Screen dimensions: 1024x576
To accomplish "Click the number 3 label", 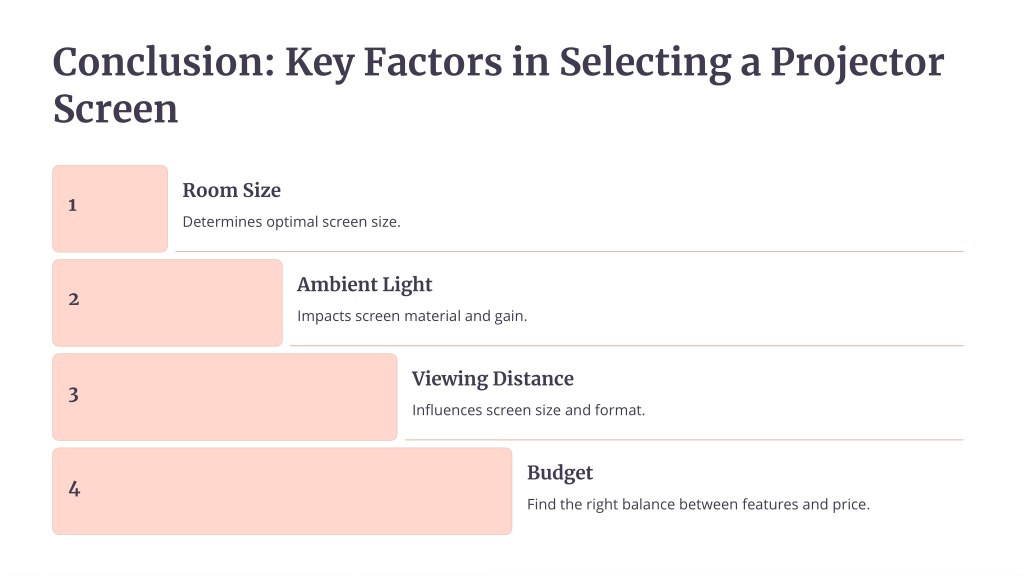I will click(x=74, y=394).
